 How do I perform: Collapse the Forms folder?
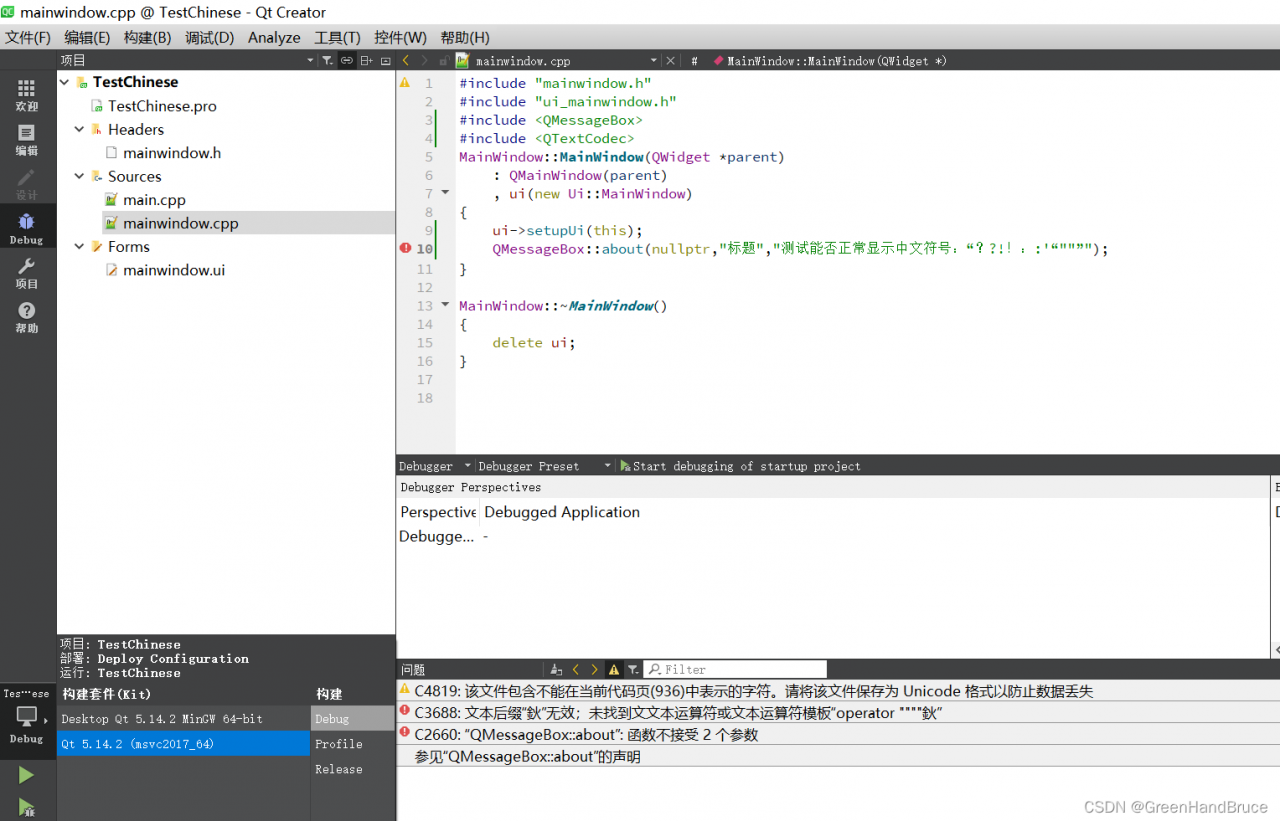click(x=80, y=246)
